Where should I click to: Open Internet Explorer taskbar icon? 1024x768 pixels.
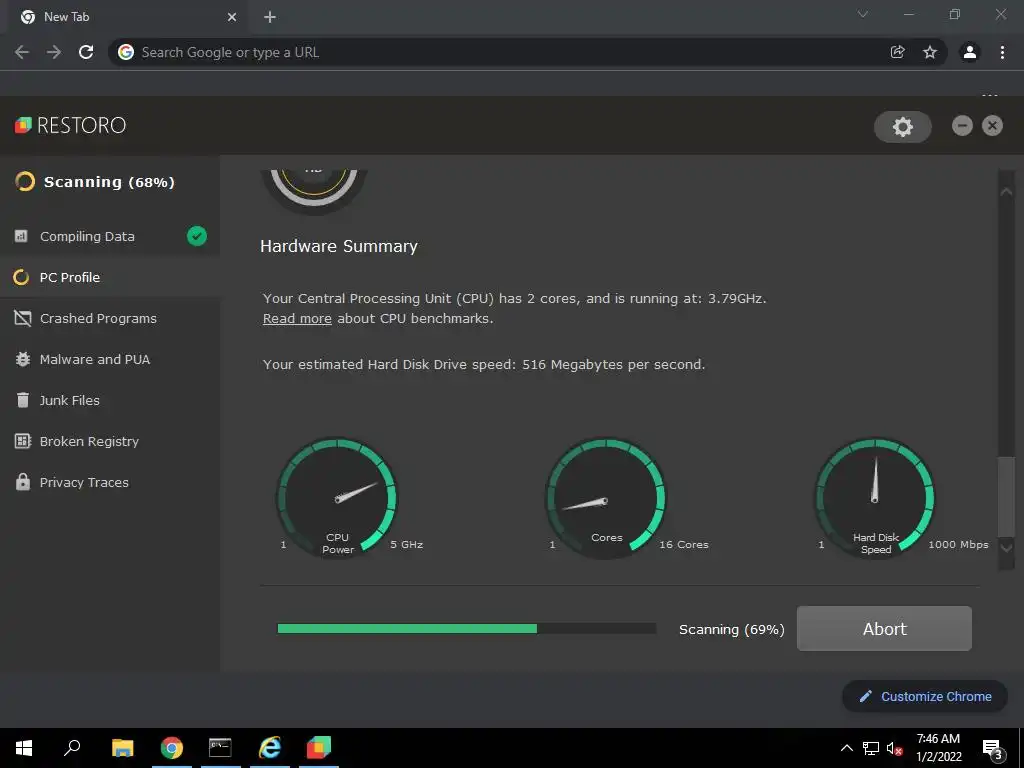[270, 748]
